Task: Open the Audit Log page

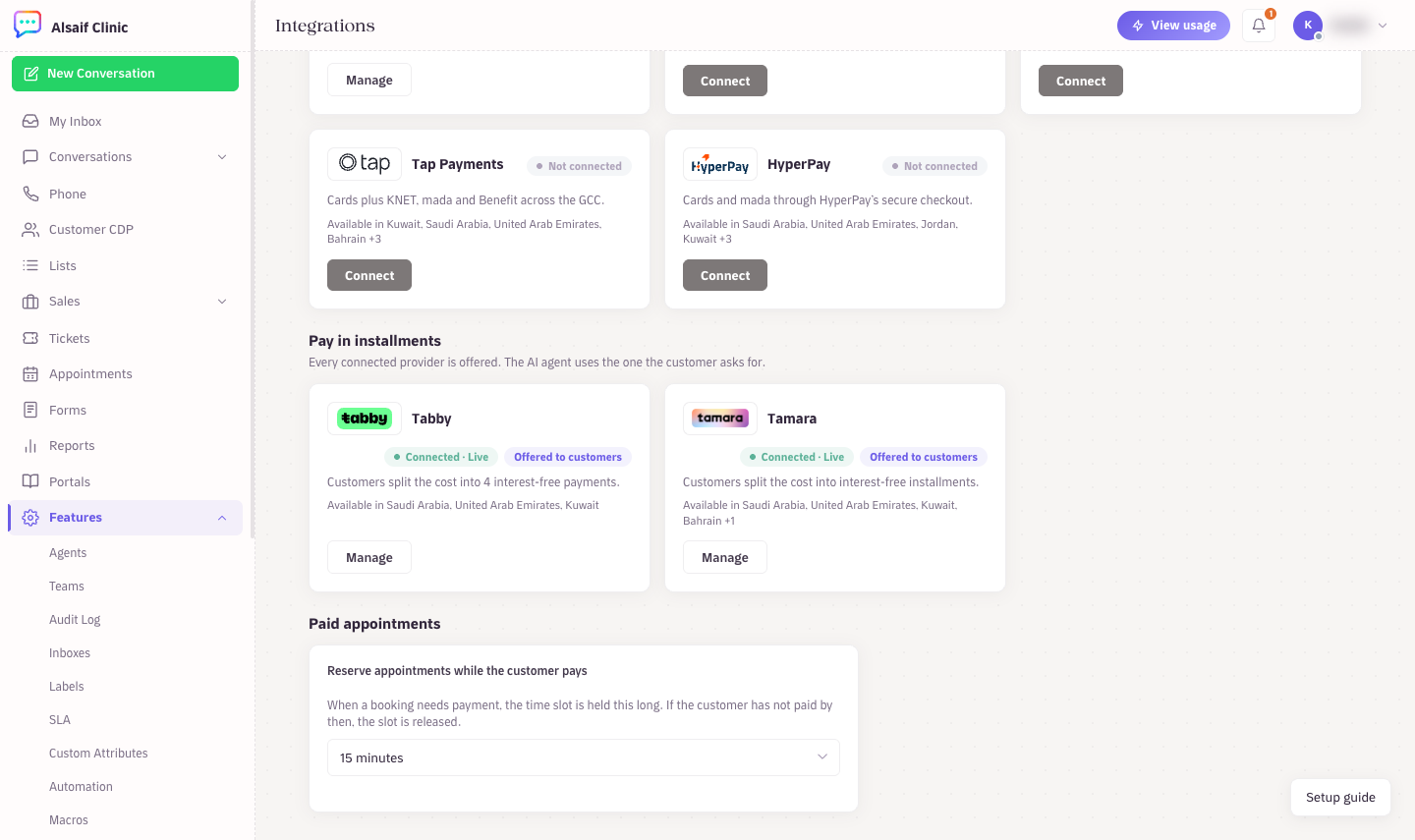Action: (75, 620)
